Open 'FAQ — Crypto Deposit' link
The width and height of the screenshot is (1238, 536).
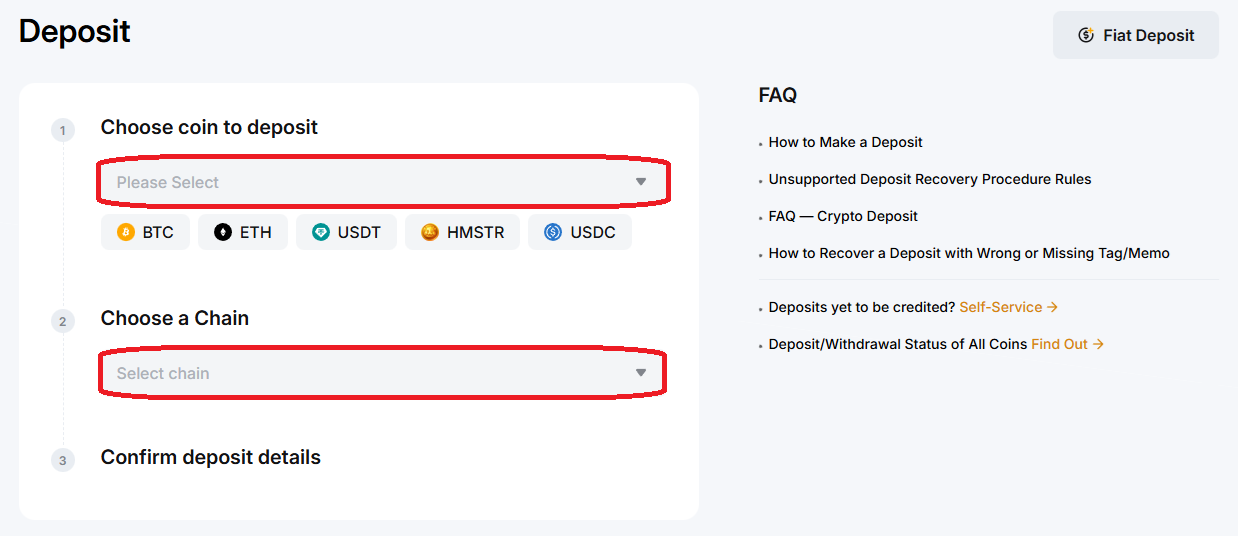[843, 216]
